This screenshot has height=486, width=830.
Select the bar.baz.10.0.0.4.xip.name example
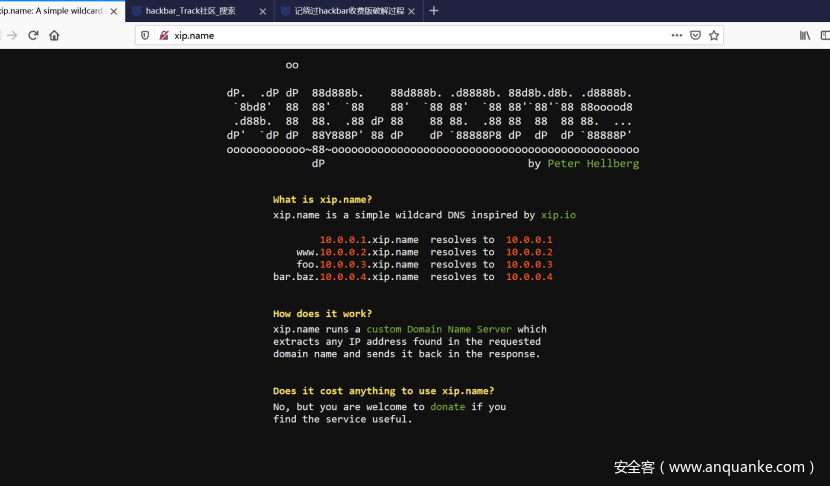click(x=346, y=276)
